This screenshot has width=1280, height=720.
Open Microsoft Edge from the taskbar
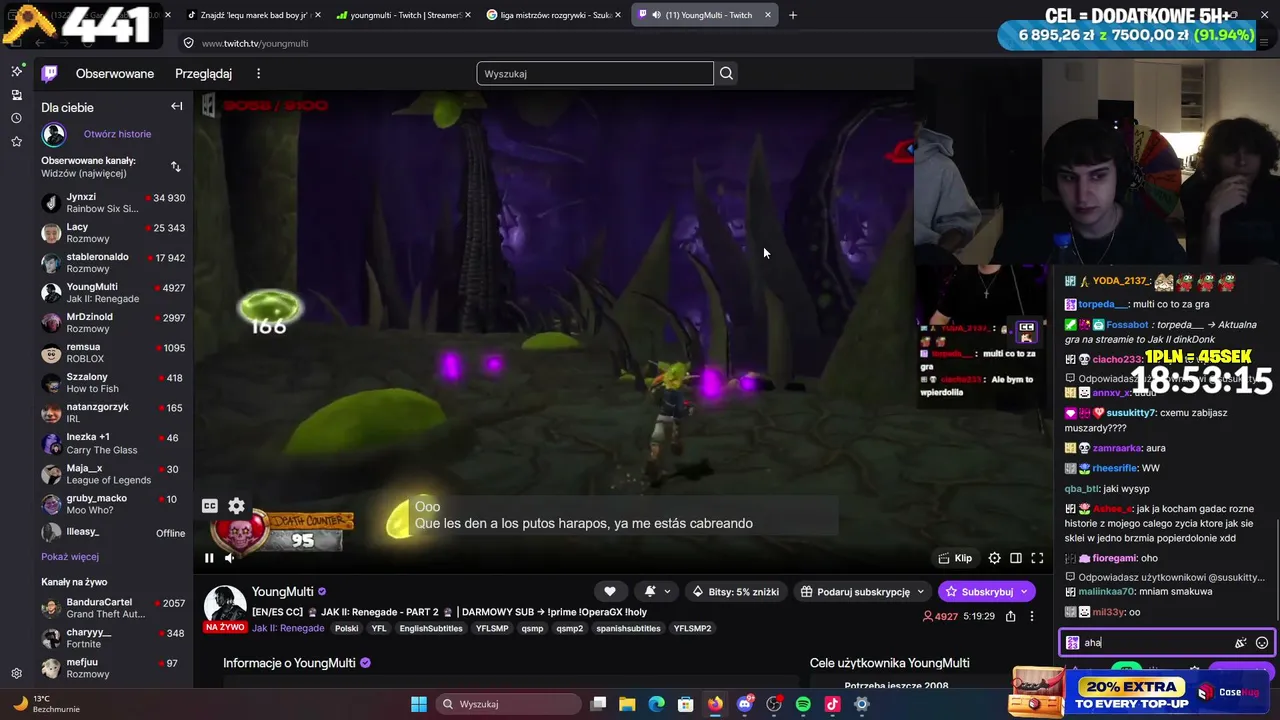click(x=656, y=704)
